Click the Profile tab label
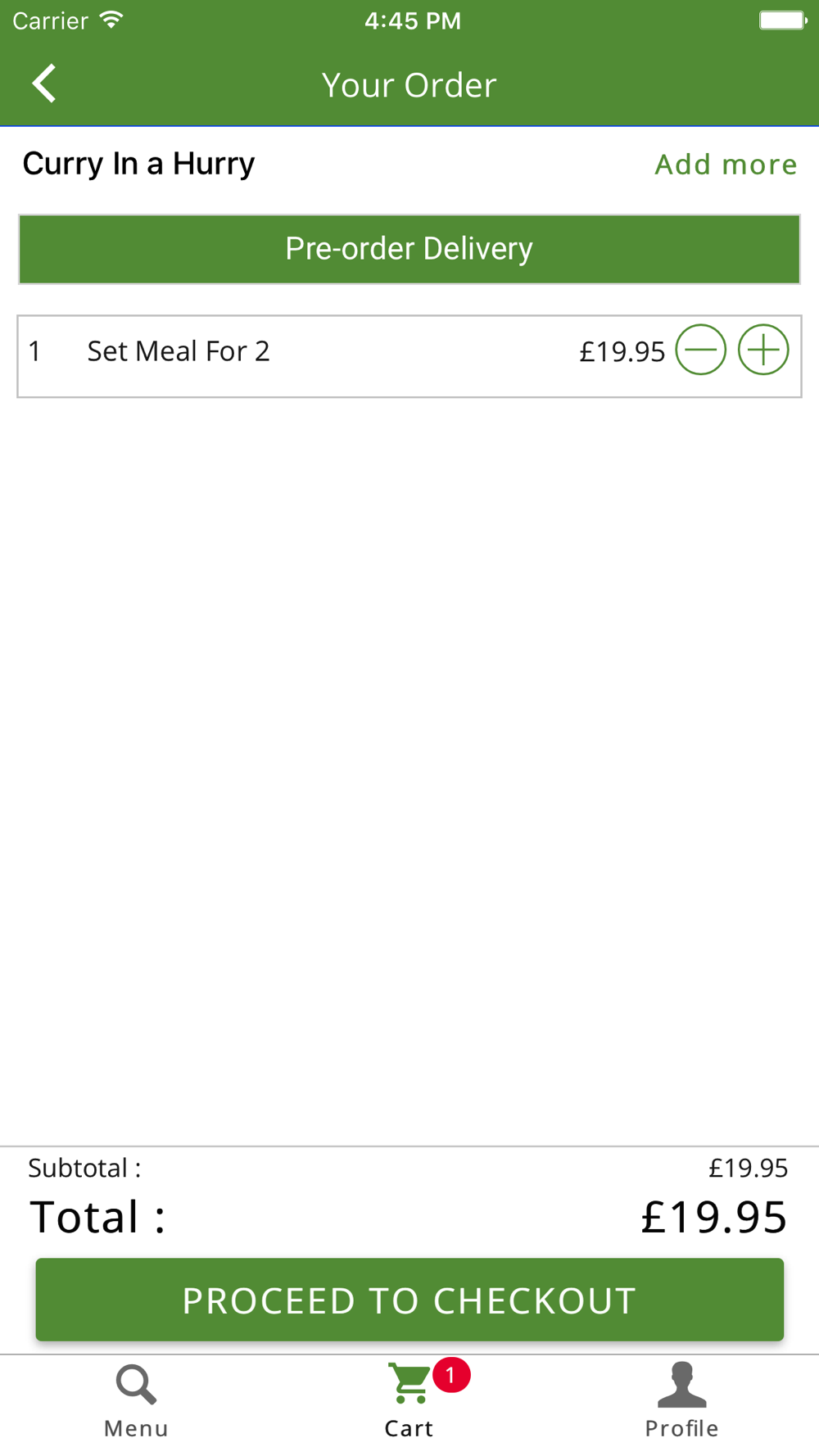Viewport: 819px width, 1456px height. (x=681, y=1428)
